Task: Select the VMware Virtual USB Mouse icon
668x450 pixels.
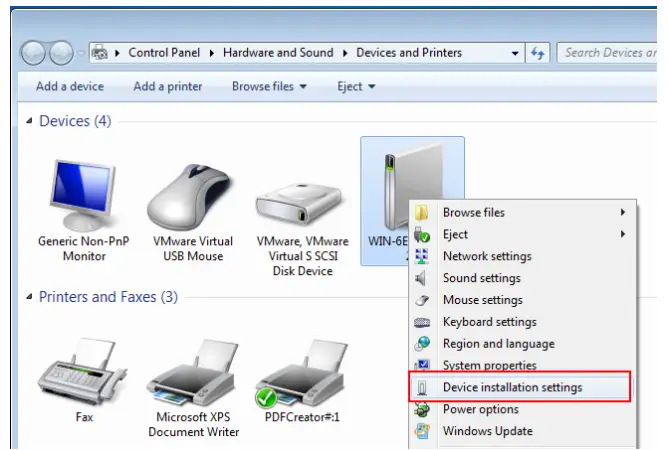Action: coord(191,197)
